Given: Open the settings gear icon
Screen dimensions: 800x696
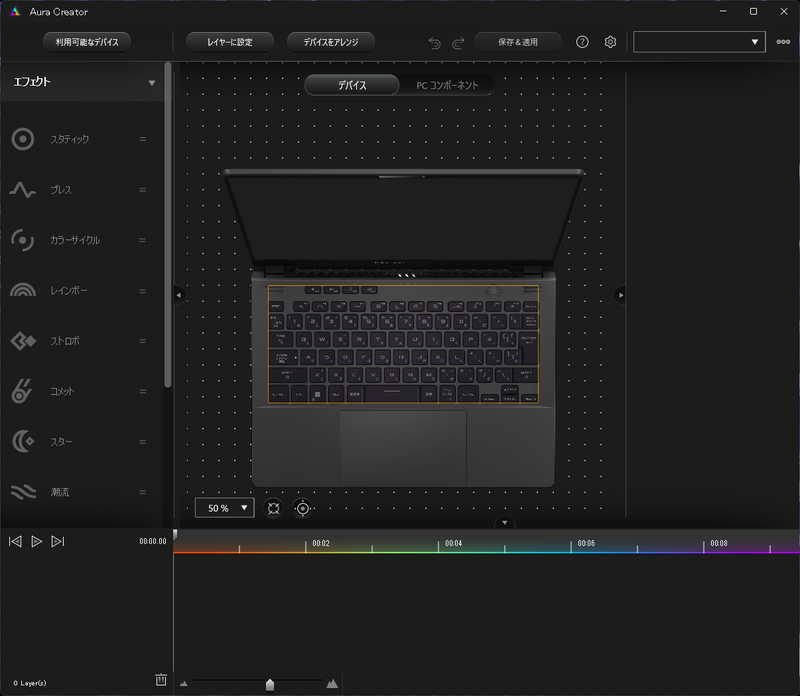Looking at the screenshot, I should (610, 42).
